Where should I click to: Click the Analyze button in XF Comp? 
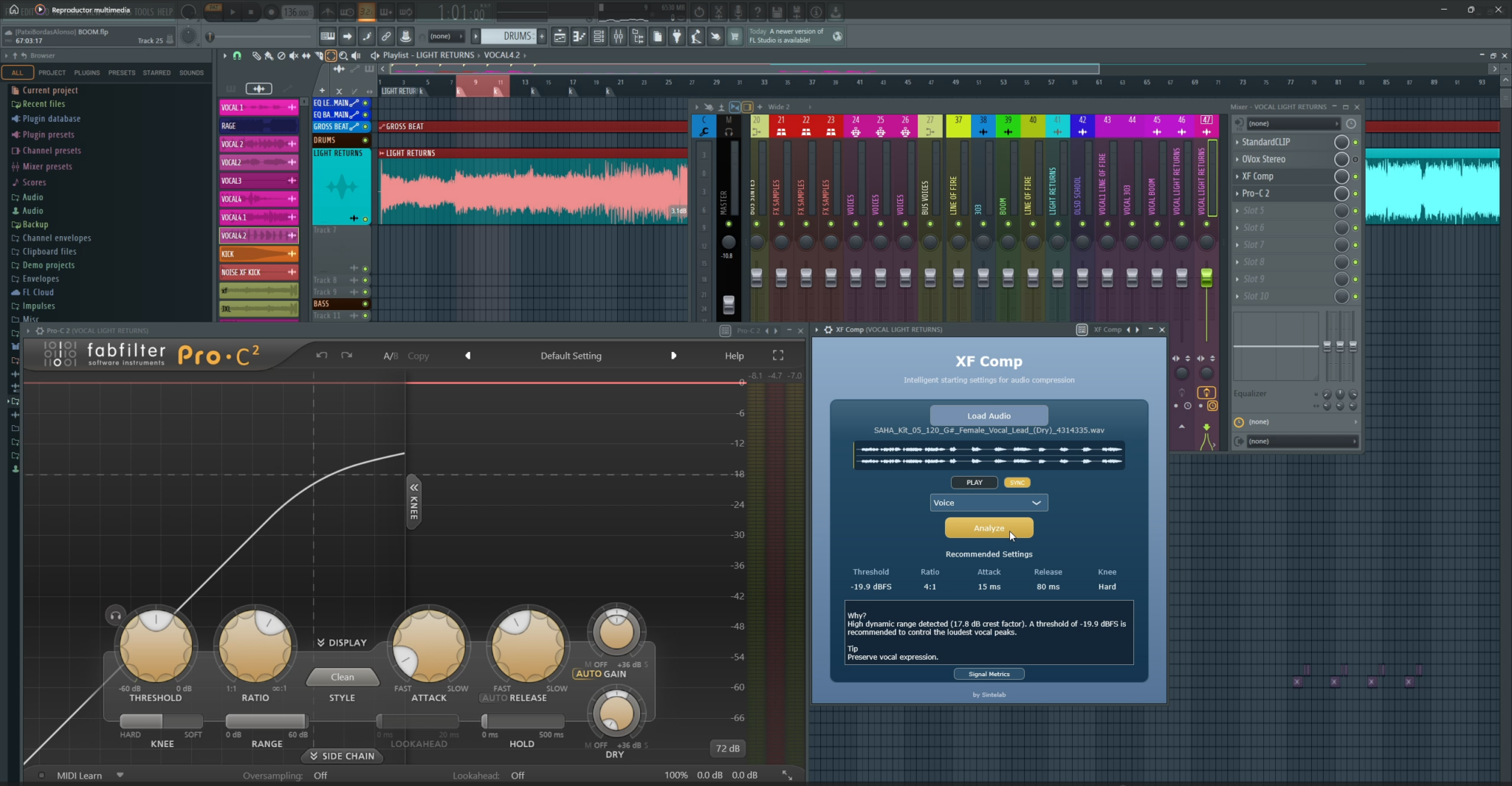(989, 528)
